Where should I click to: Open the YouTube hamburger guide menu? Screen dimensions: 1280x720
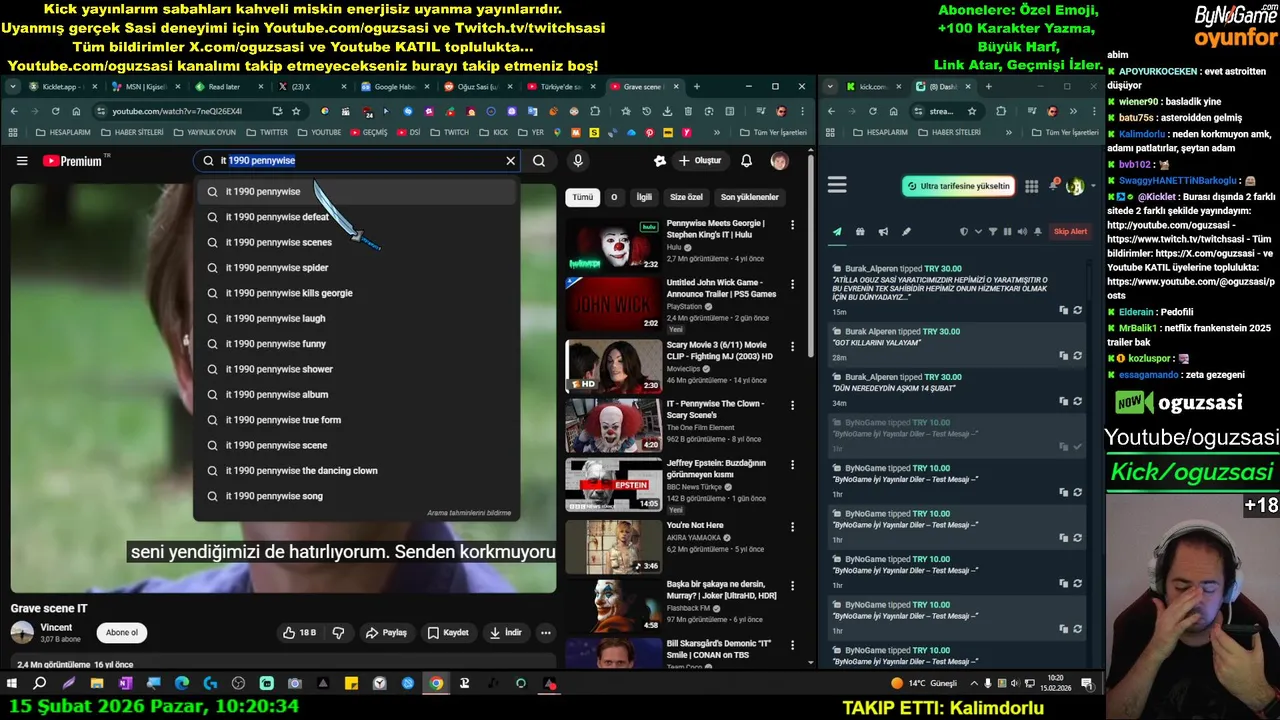(22, 161)
